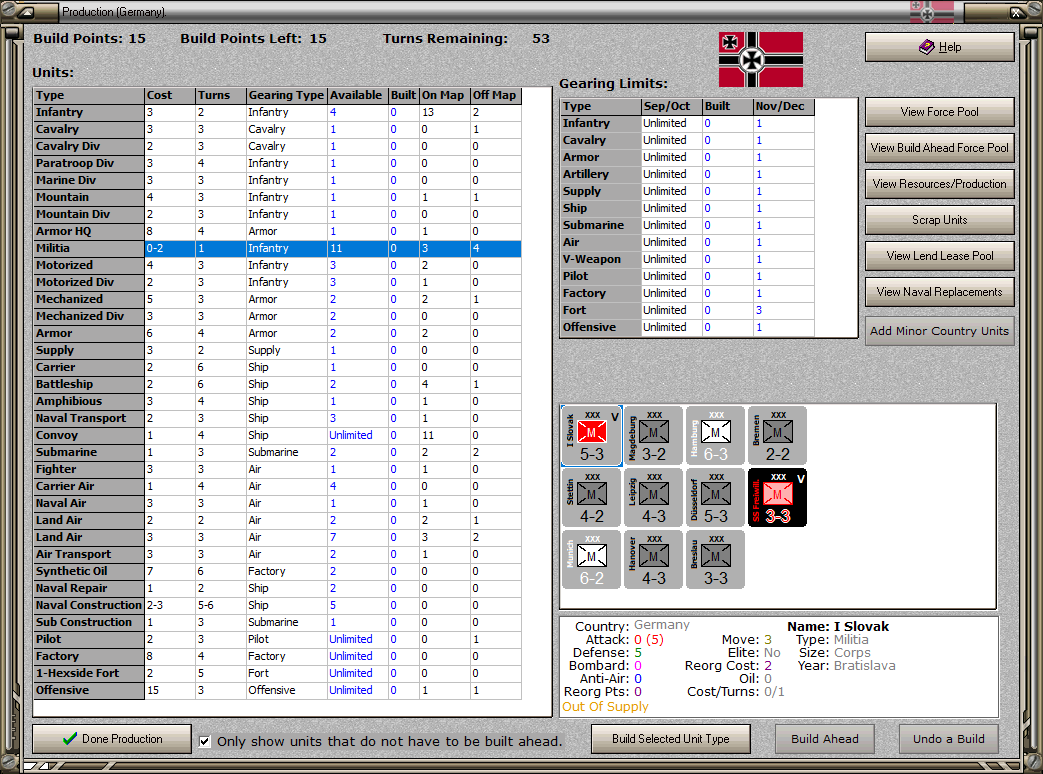Select the Naval Transport row

tap(277, 418)
